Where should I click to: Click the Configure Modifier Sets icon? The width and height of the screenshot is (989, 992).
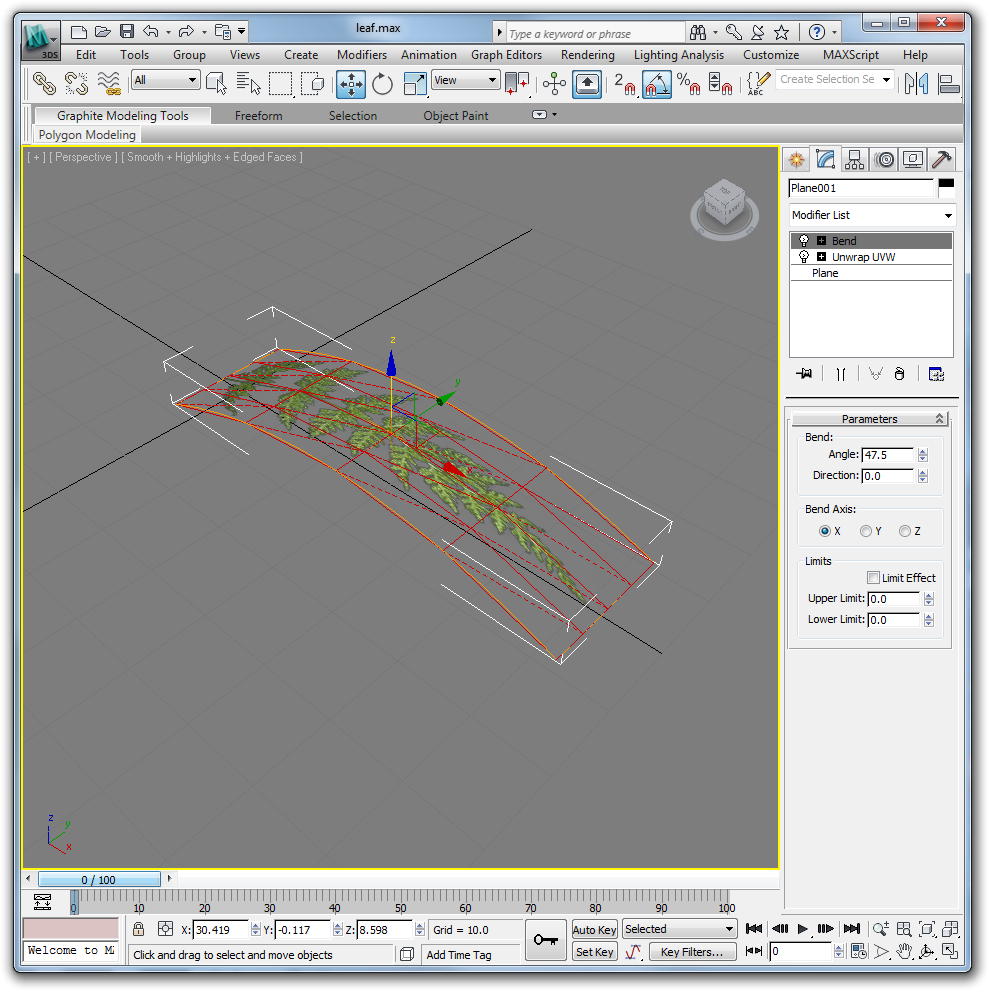[x=936, y=374]
